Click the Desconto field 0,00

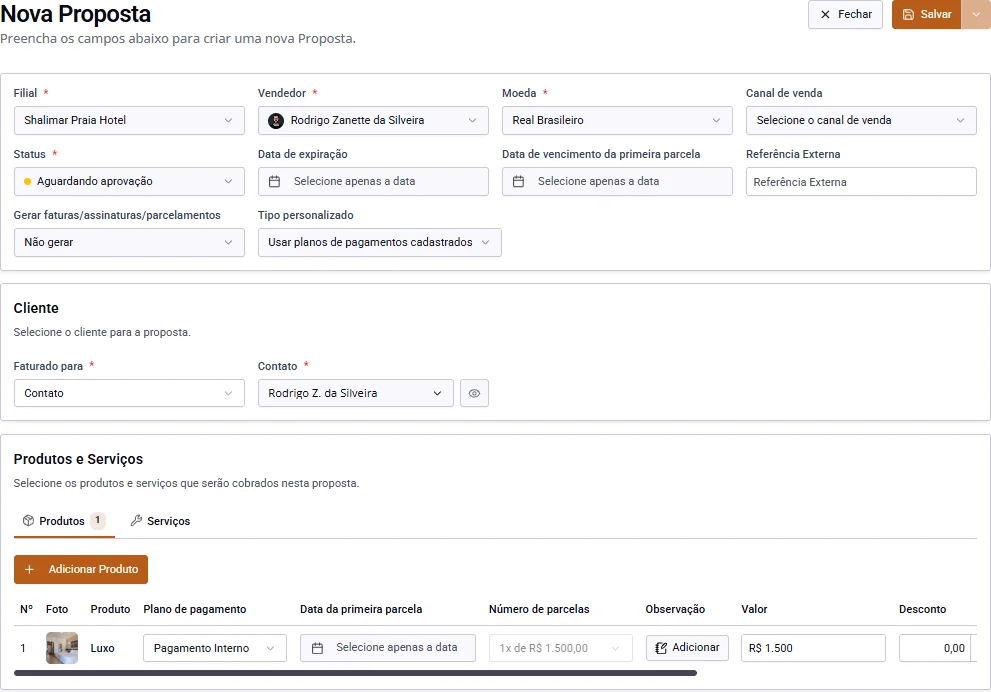935,648
